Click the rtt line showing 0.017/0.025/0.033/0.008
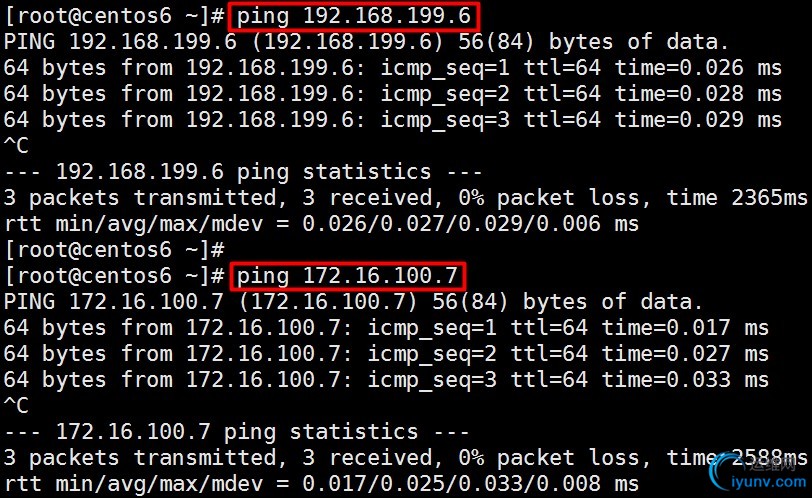The image size is (812, 498). 321,484
